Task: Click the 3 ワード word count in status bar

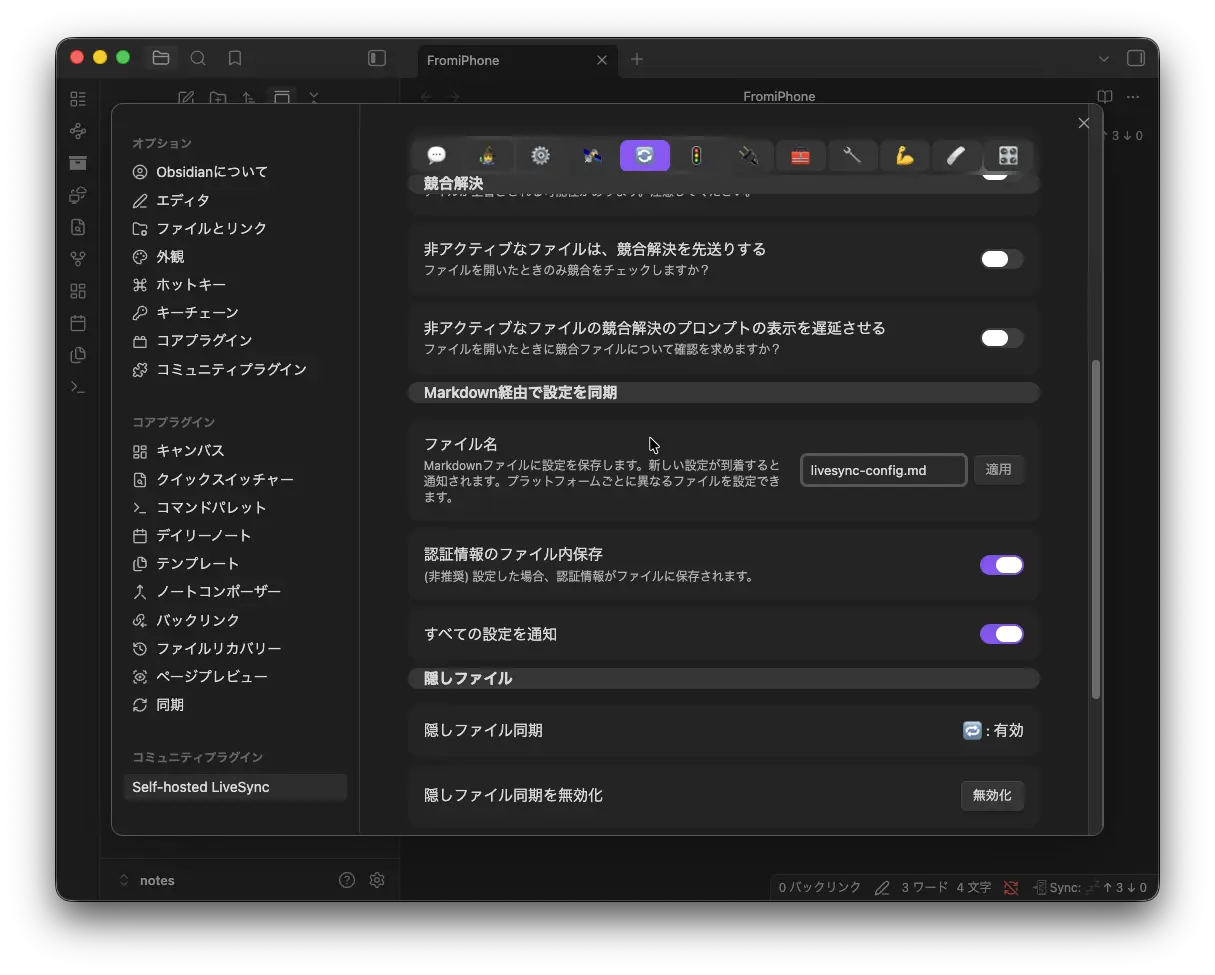Action: (925, 887)
